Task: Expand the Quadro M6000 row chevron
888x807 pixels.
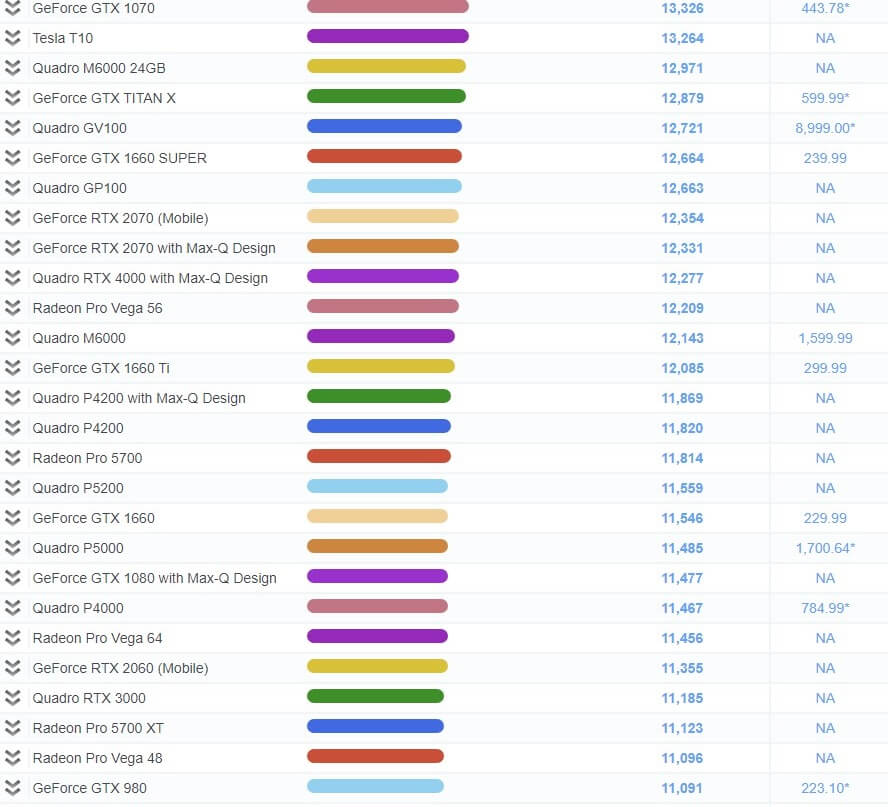Action: pos(12,338)
